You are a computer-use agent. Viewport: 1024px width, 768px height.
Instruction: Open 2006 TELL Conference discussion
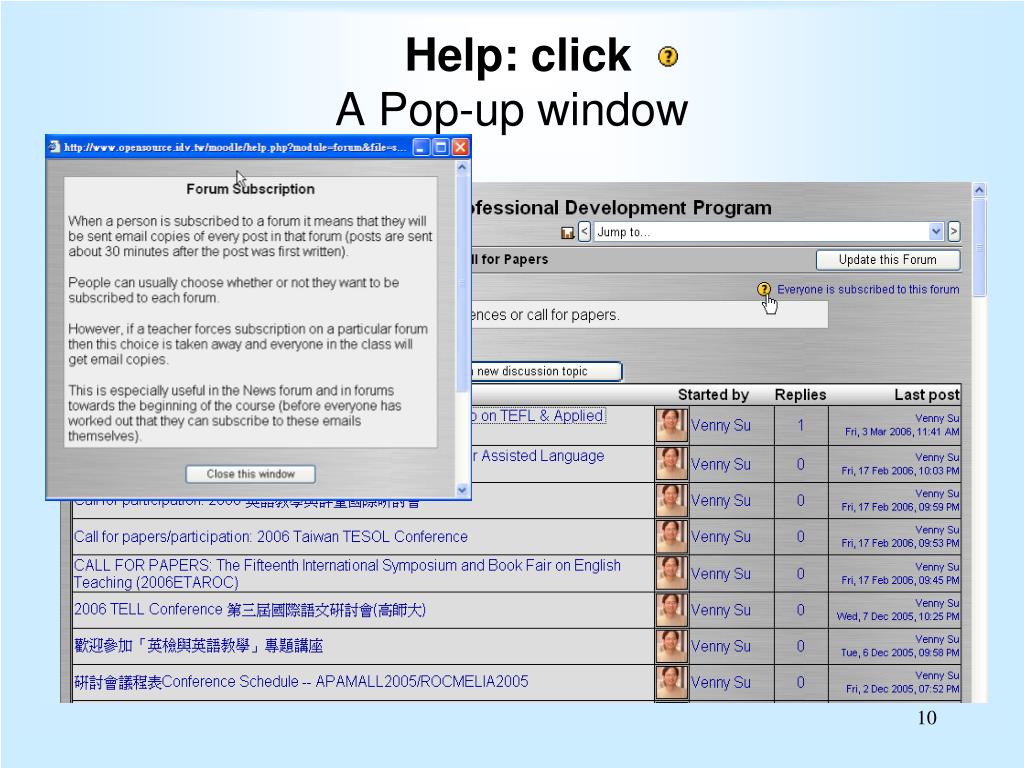click(x=249, y=609)
